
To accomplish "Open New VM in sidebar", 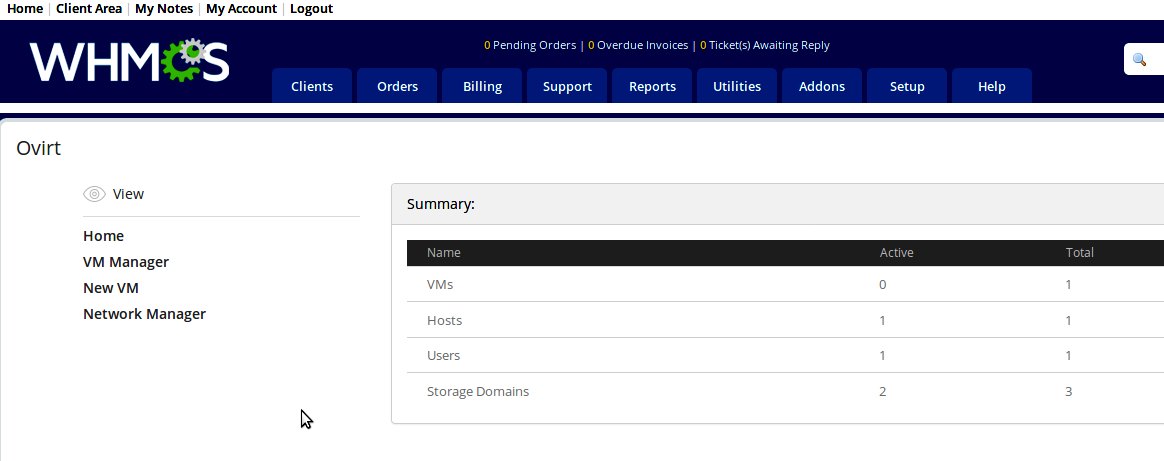I will tap(111, 288).
